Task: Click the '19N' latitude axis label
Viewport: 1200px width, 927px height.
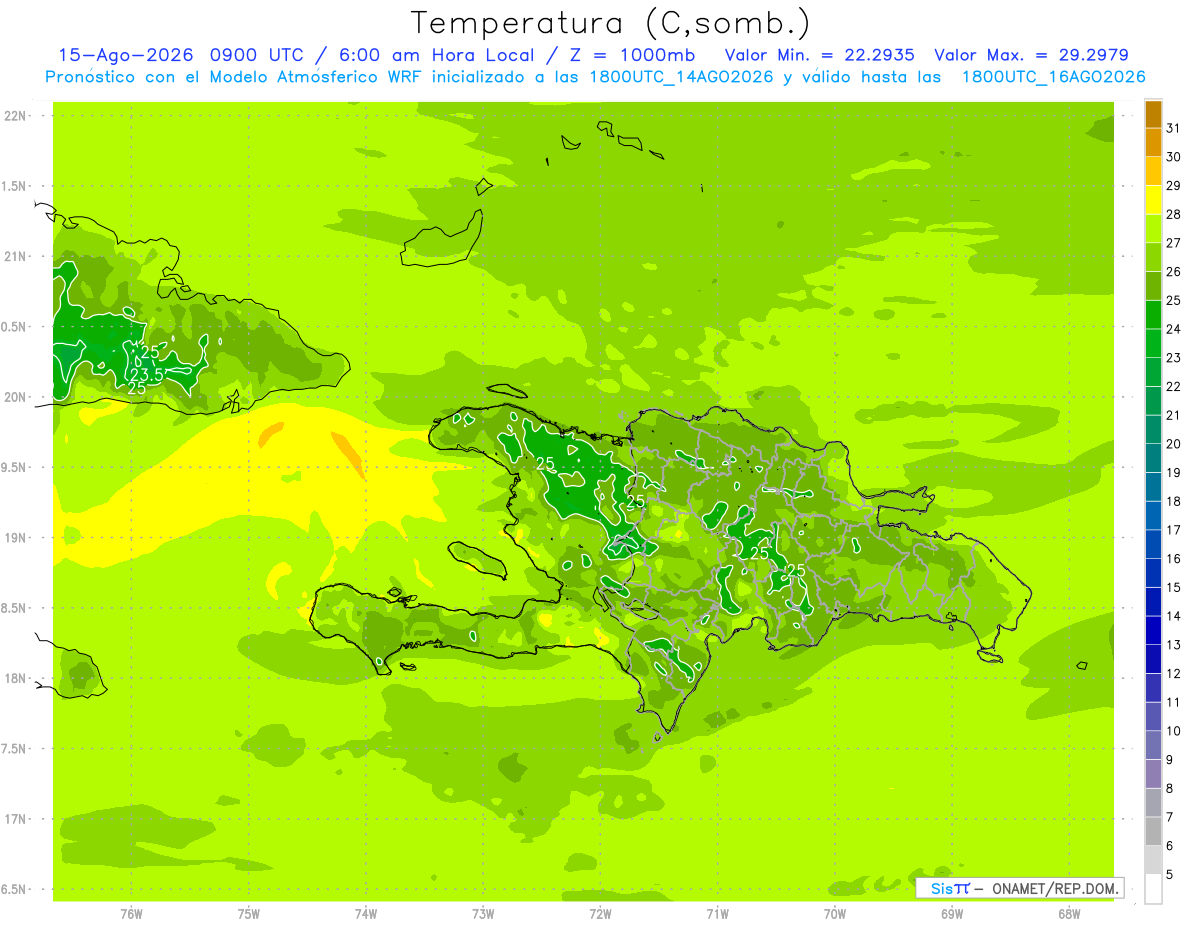Action: (x=16, y=537)
